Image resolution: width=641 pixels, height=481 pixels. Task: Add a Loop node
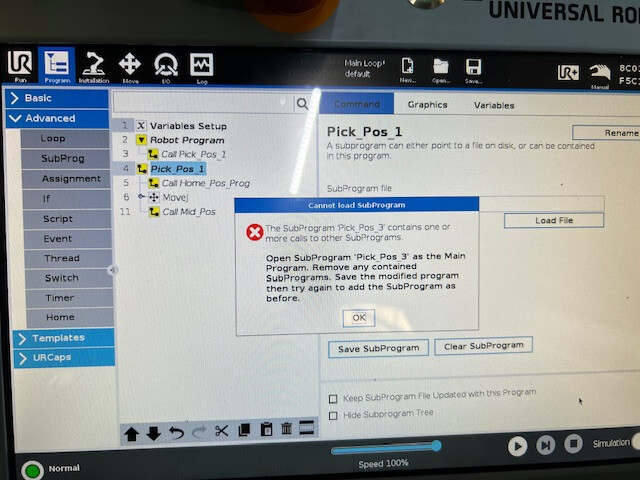coord(65,139)
